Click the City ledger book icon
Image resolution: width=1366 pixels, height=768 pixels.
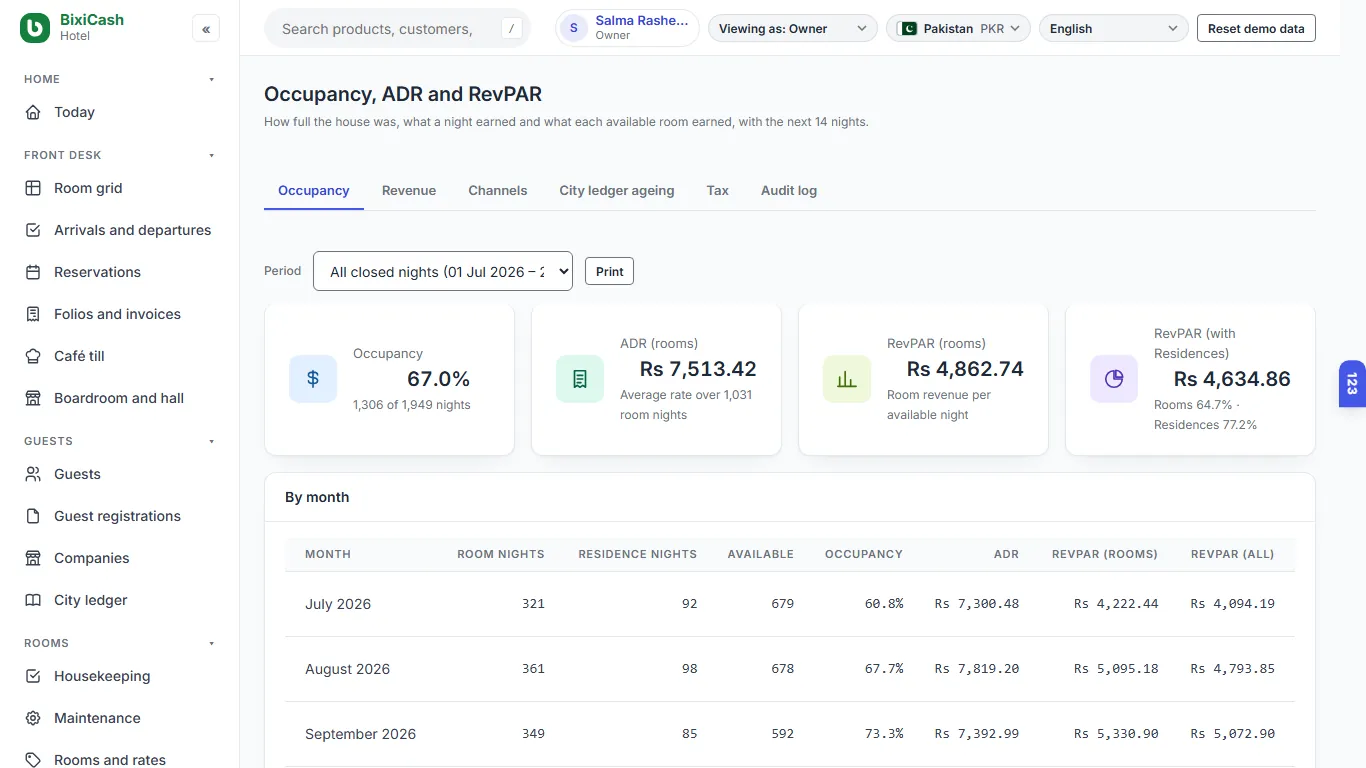pyautogui.click(x=33, y=600)
